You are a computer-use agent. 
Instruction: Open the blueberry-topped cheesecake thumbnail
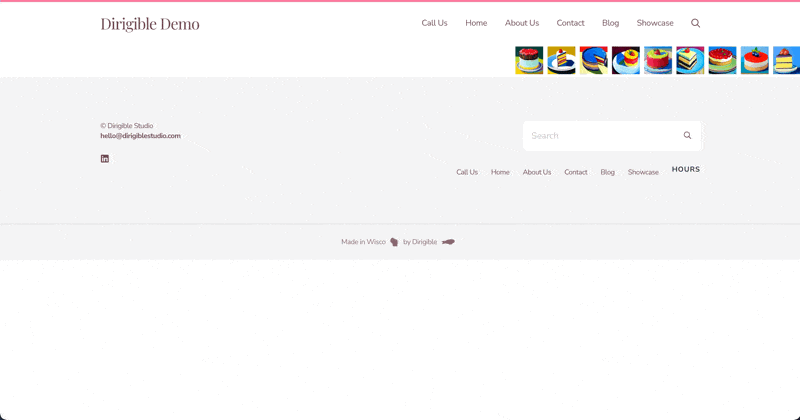click(x=755, y=60)
